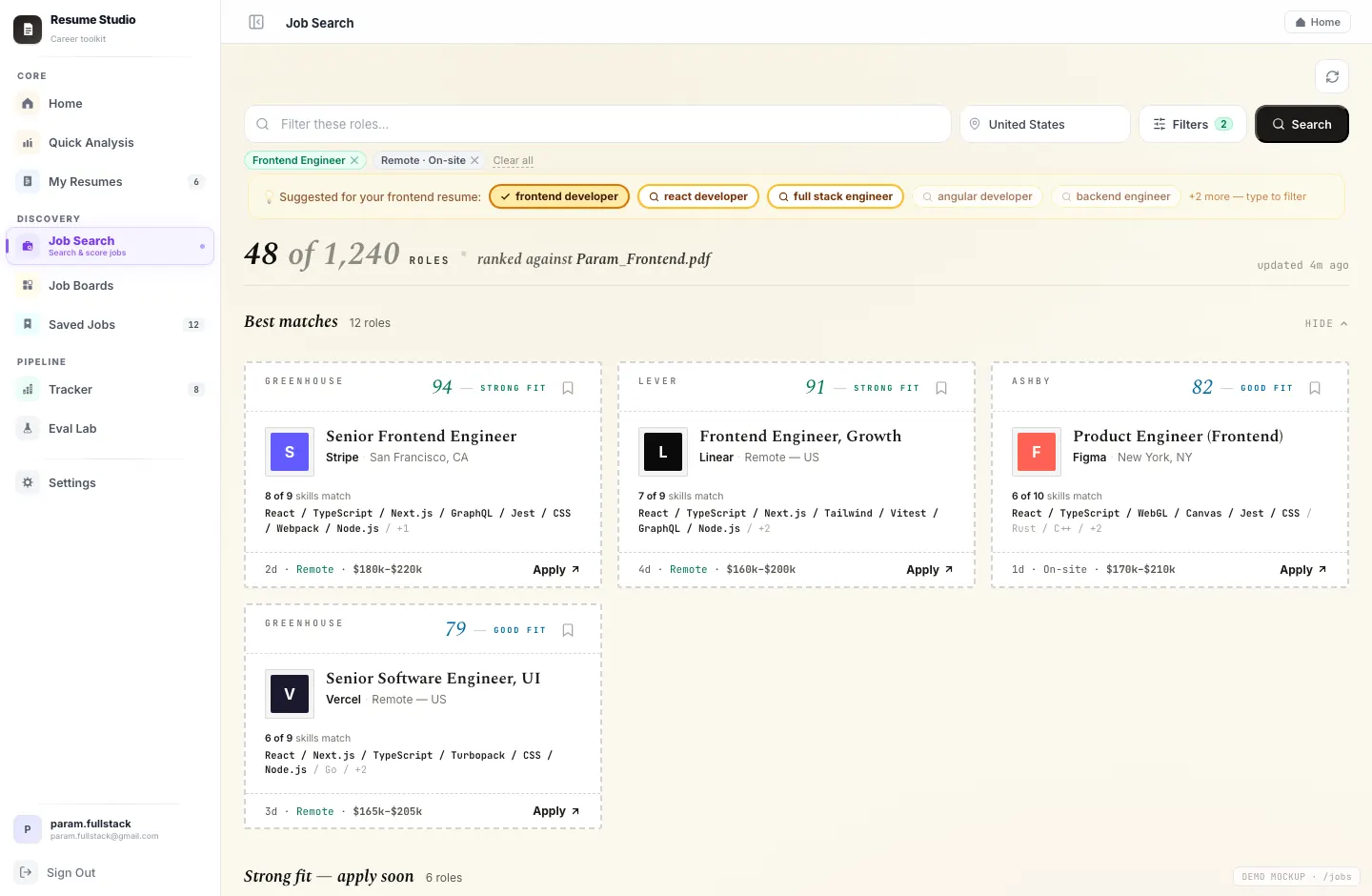Remove the Remote · On-site filter chip
Screen dimensions: 1372x896
(474, 160)
